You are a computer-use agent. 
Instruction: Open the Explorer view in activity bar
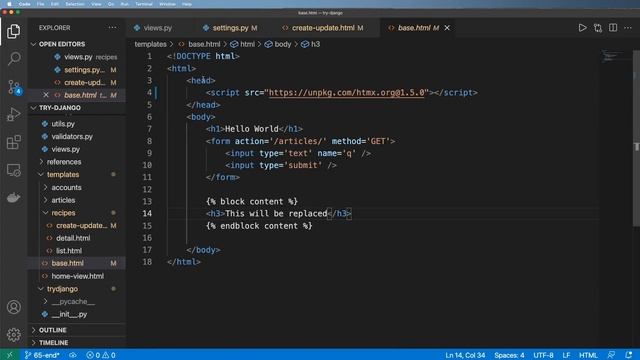(13, 31)
